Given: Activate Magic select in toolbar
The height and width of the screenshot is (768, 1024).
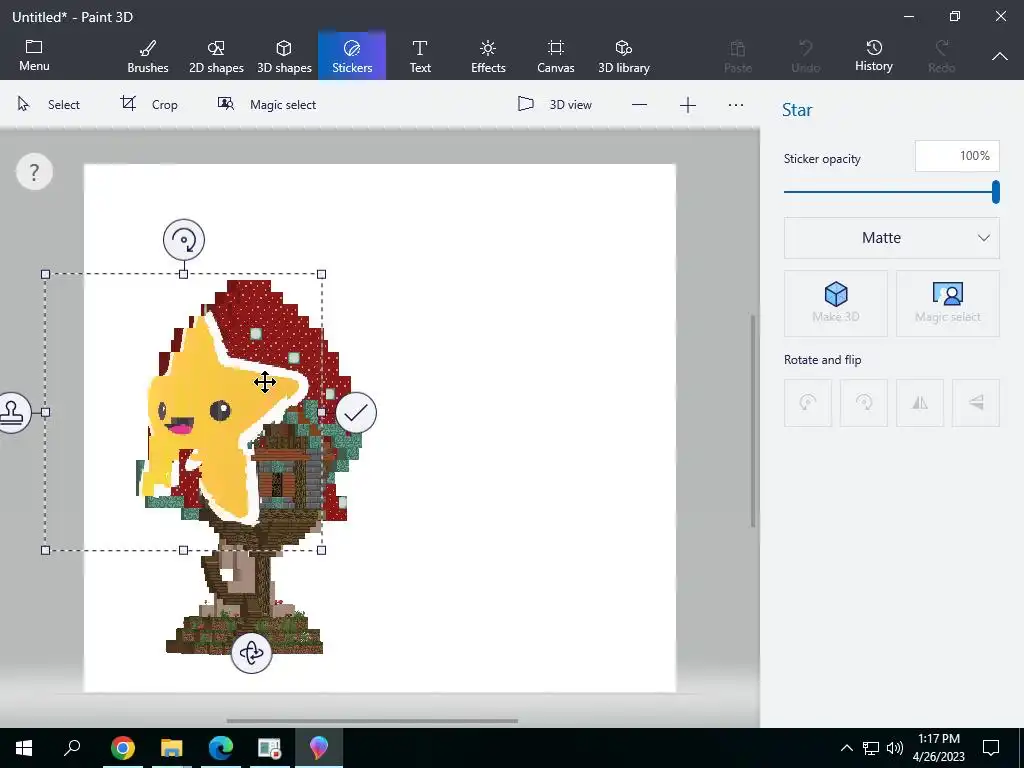Looking at the screenshot, I should [266, 104].
